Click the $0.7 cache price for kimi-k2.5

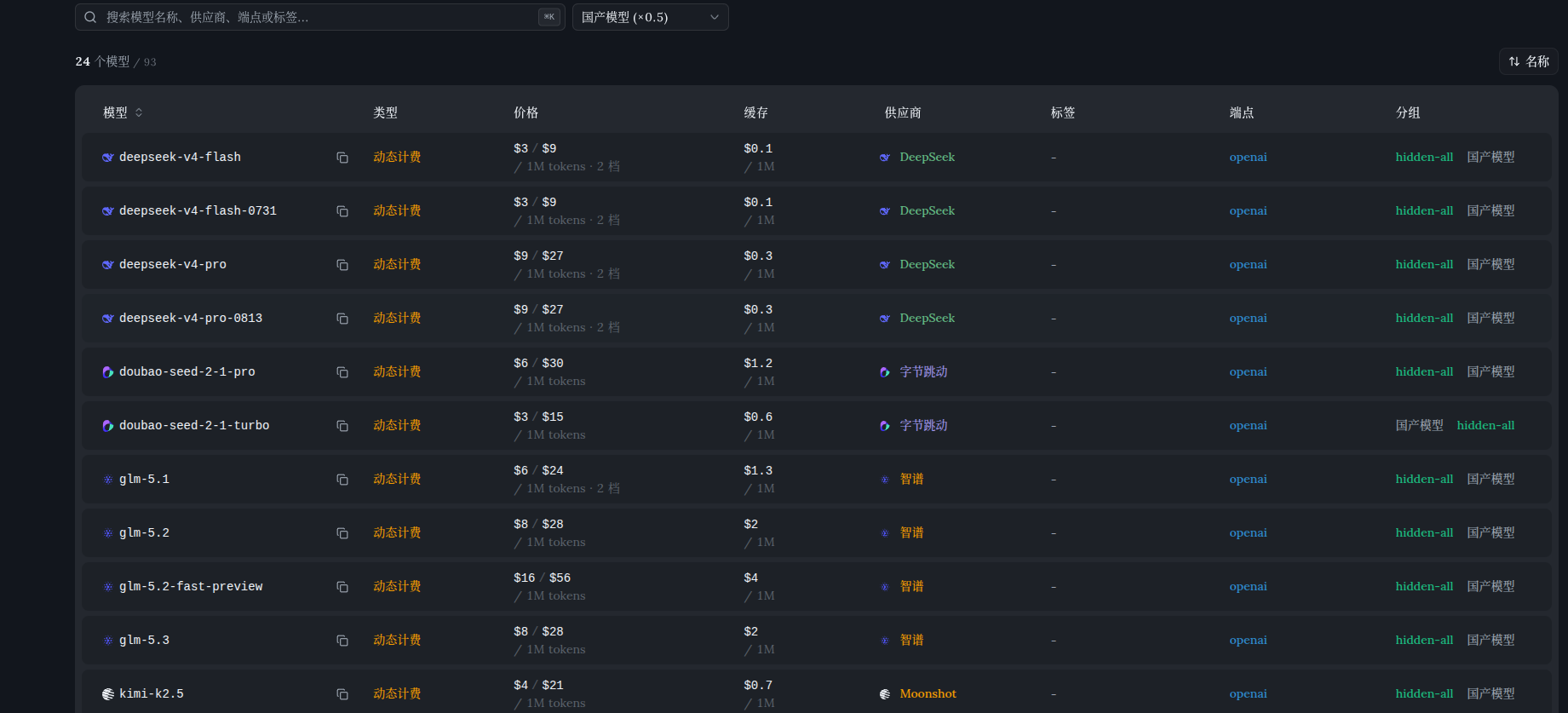point(758,686)
